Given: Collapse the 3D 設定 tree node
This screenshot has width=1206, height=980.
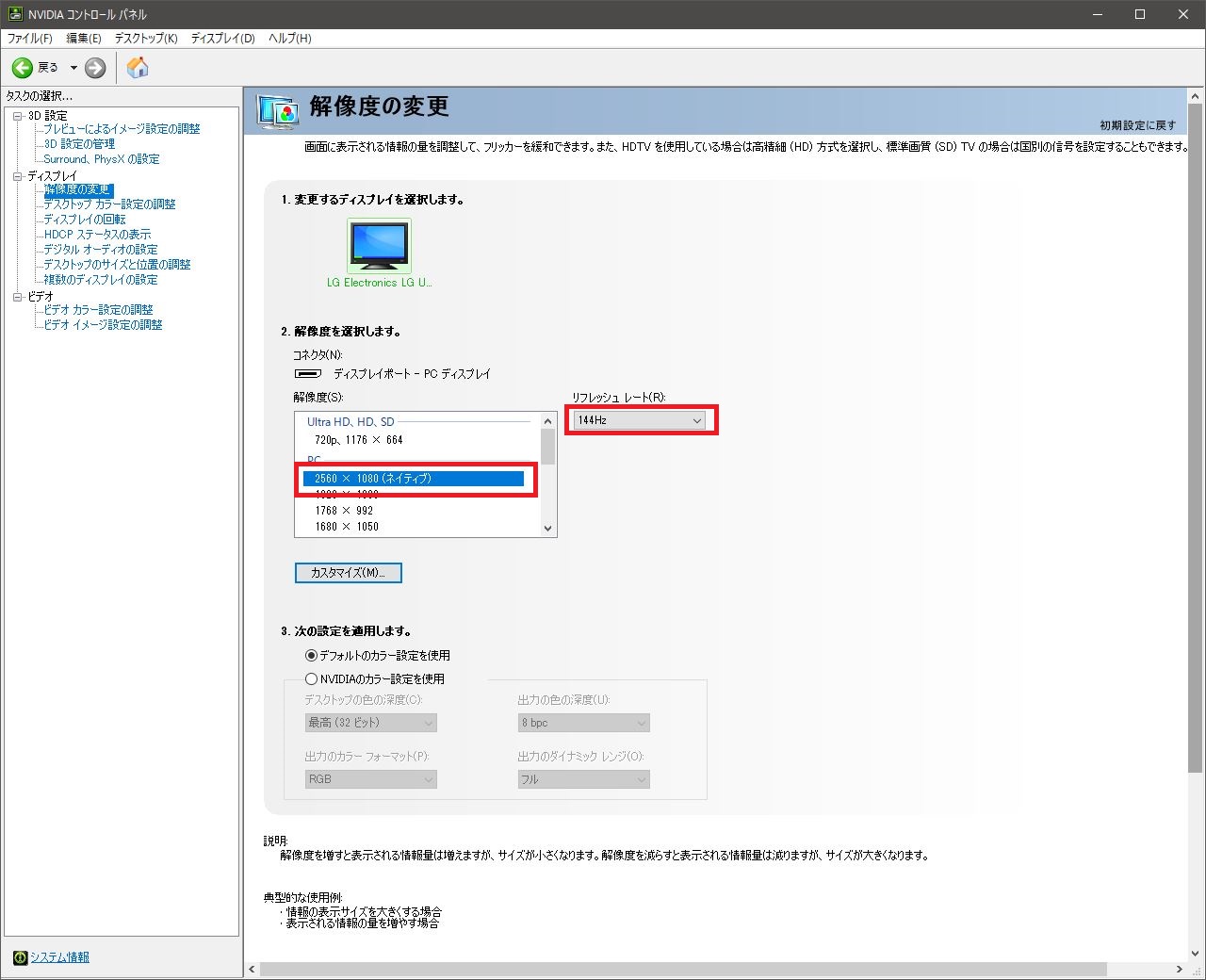Looking at the screenshot, I should 17,116.
